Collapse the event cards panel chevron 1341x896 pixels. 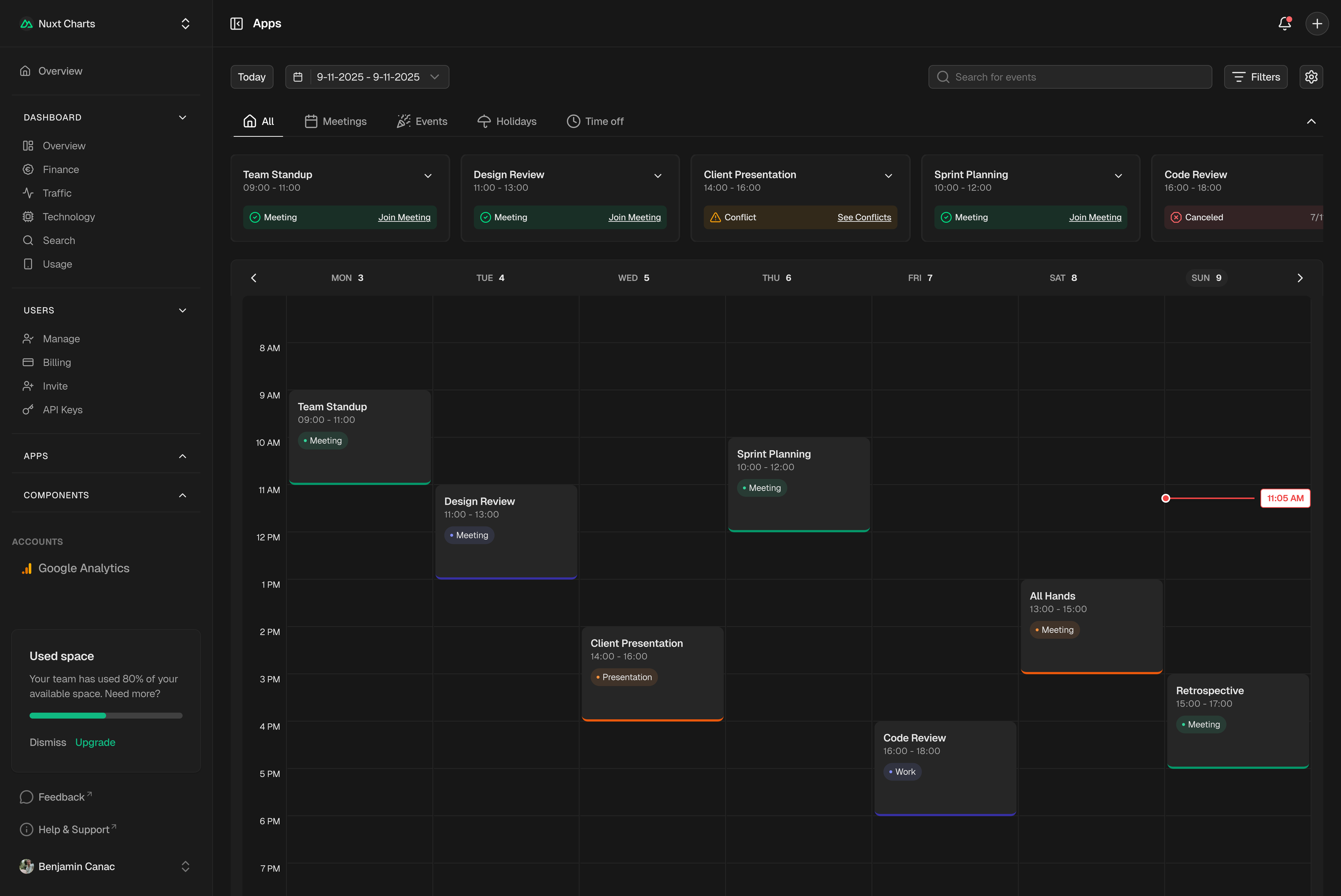1311,121
